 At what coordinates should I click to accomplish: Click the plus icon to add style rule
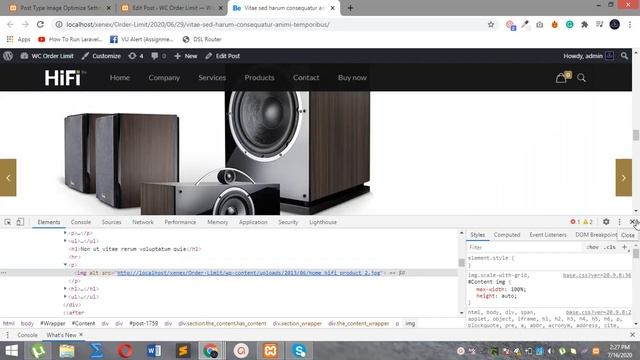(624, 247)
